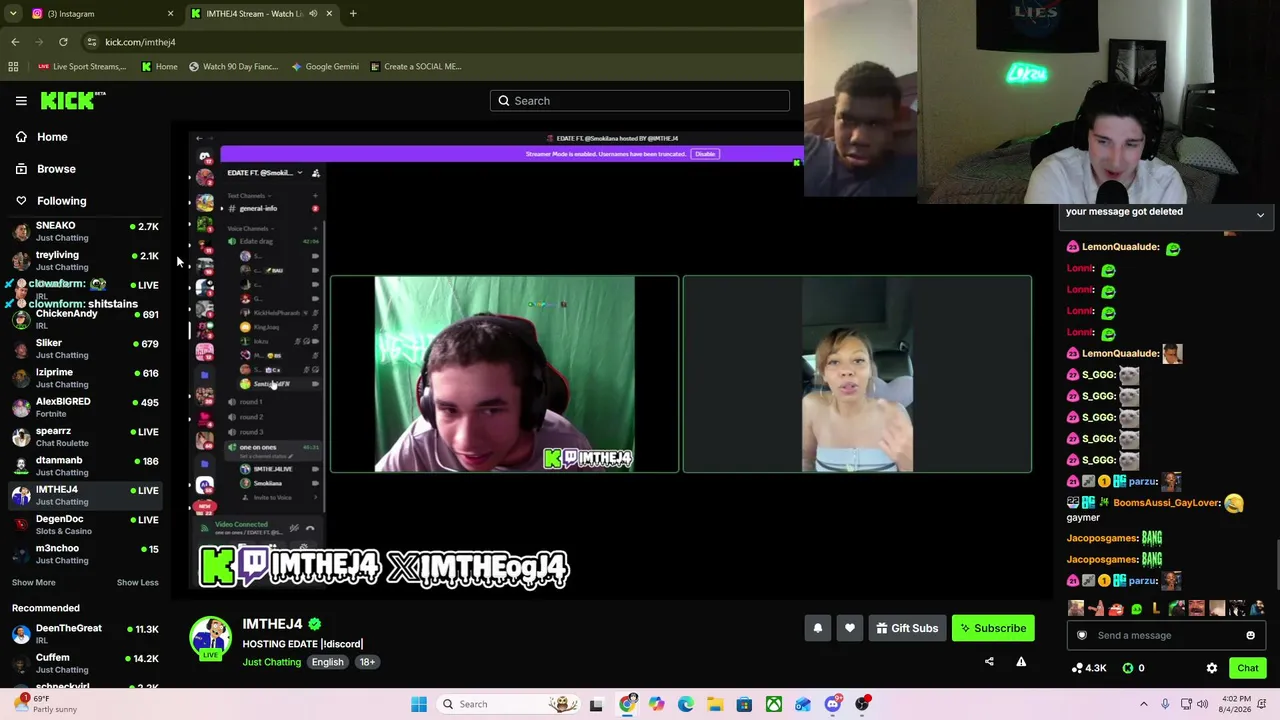
Task: Click IMTHEJ4 streamer avatar below video
Action: tap(211, 638)
